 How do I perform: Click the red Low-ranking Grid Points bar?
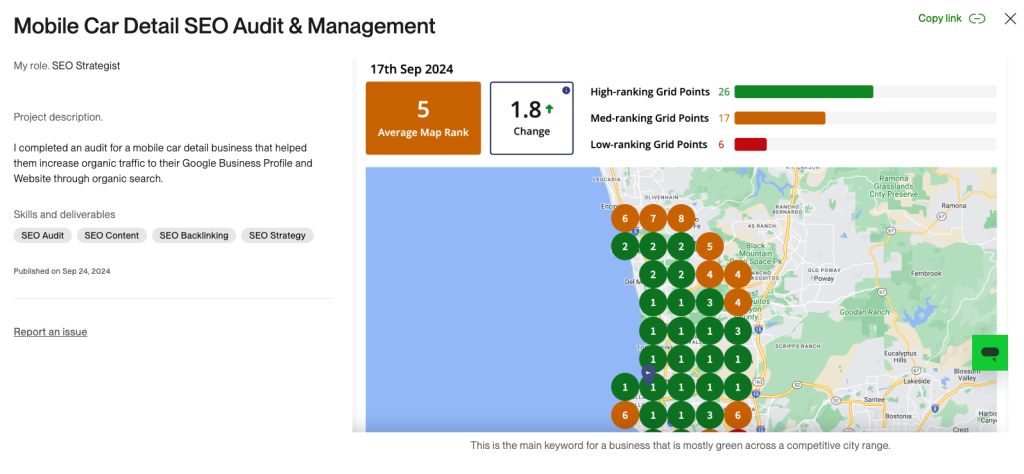pyautogui.click(x=750, y=144)
